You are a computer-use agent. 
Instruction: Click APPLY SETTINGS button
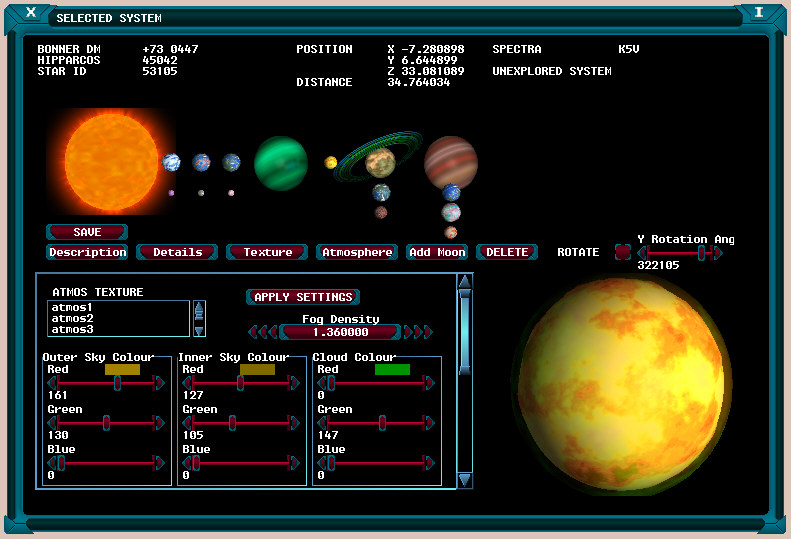pos(302,297)
